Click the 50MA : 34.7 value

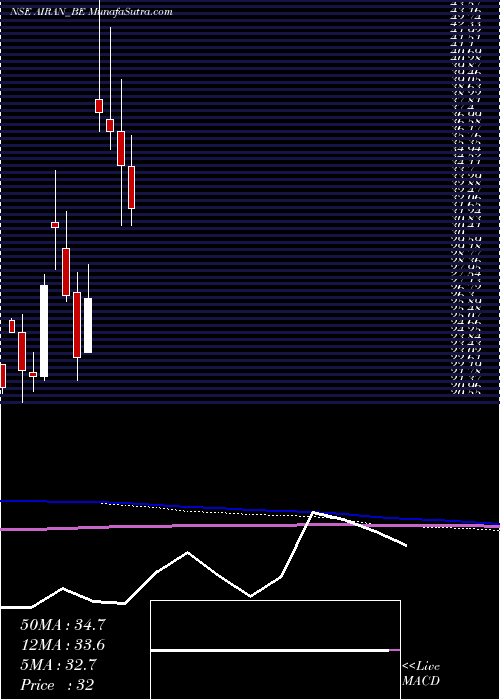click(x=63, y=625)
